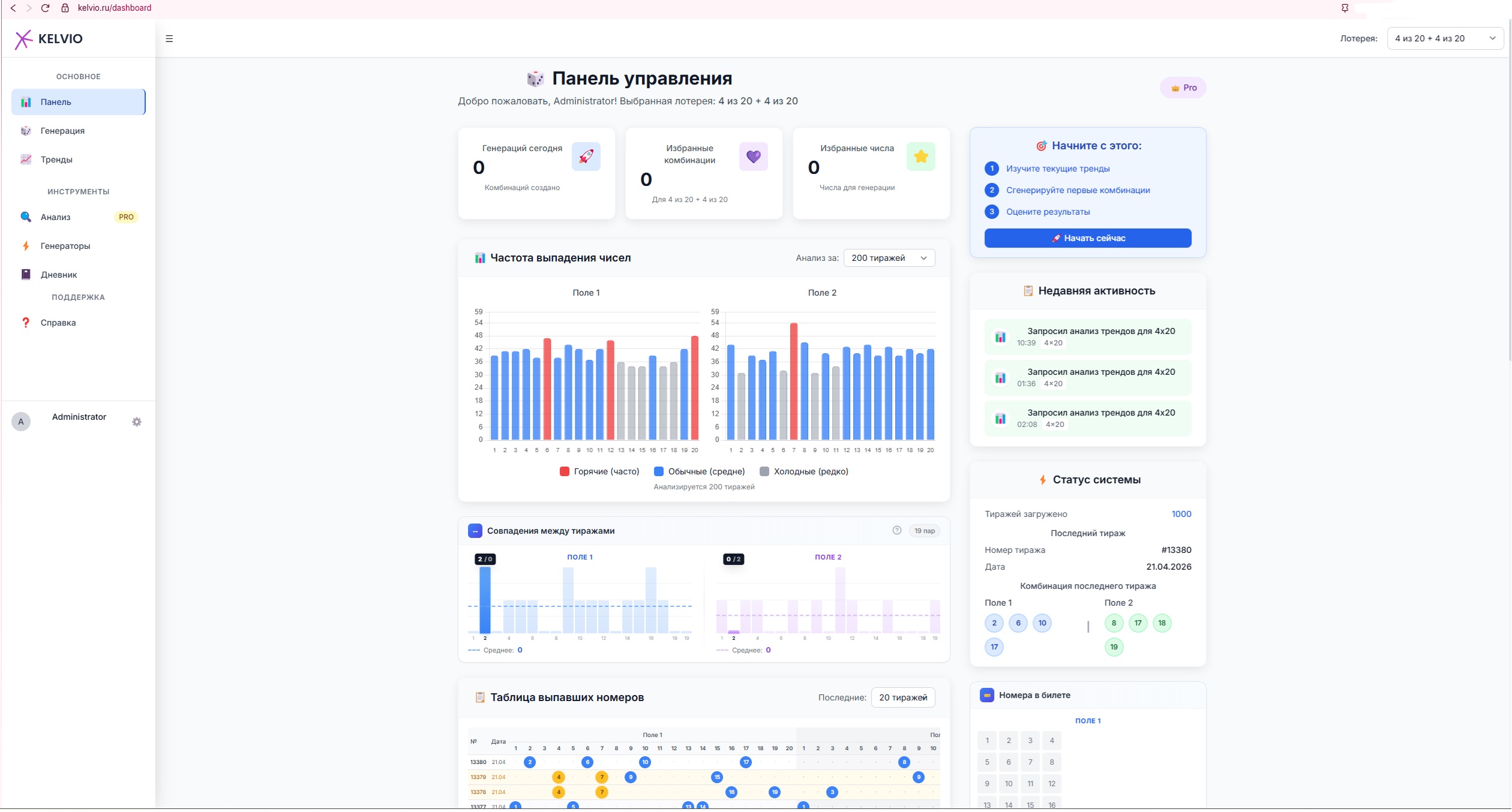Select number 7 in ticket Поле 1 grid
Image resolution: width=1512 pixels, height=812 pixels.
[x=1030, y=763]
